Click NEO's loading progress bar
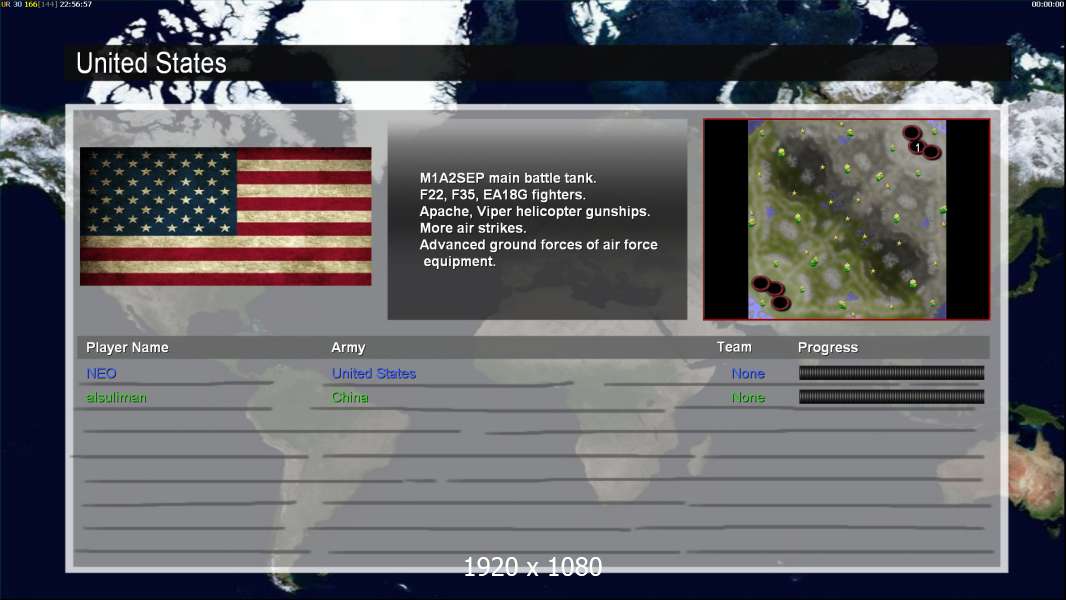The width and height of the screenshot is (1066, 600). tap(891, 372)
